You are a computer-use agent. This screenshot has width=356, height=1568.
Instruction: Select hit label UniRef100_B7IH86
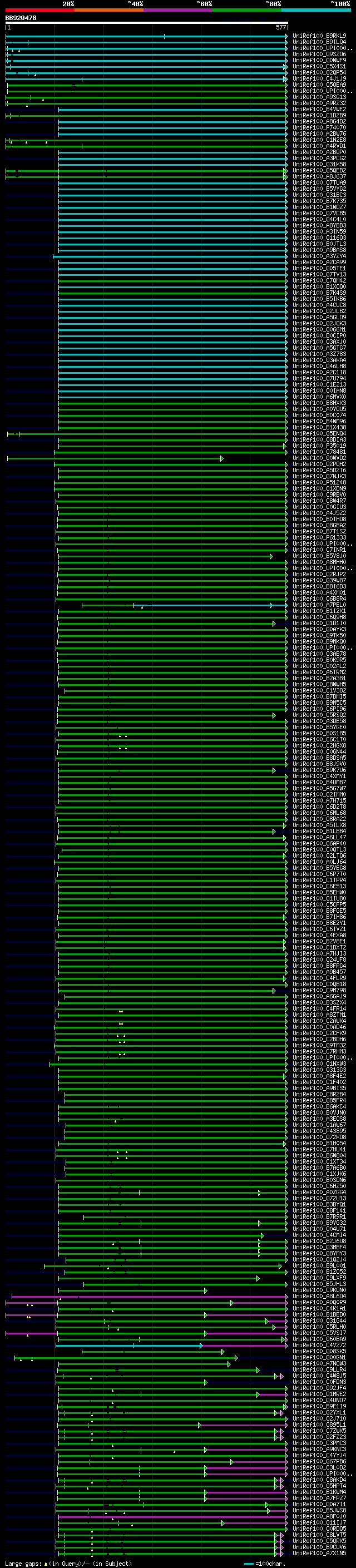[x=319, y=917]
